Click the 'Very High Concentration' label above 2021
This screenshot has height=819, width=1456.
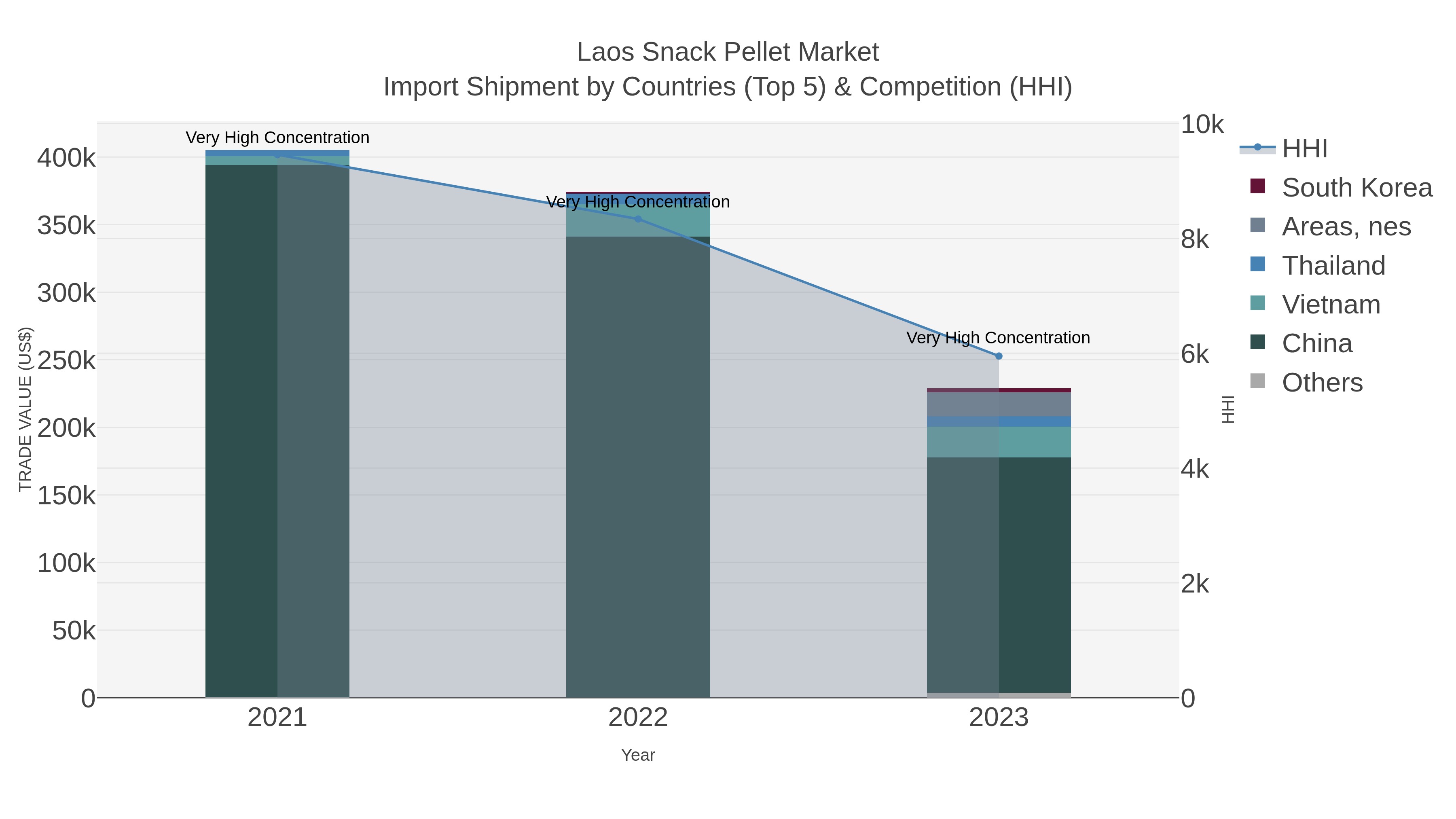click(277, 138)
